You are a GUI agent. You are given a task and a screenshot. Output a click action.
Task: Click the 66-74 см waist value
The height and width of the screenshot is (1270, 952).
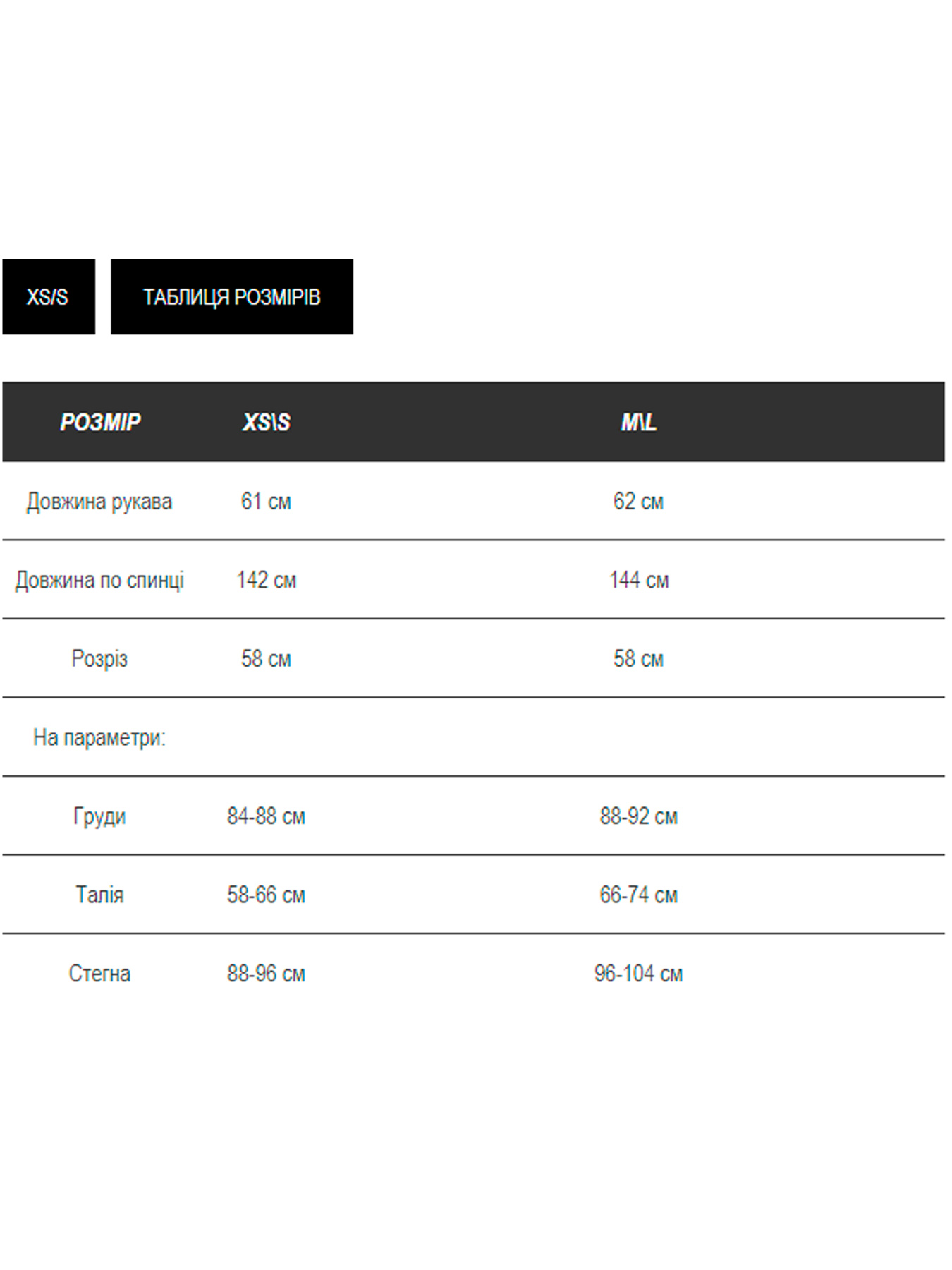(638, 895)
